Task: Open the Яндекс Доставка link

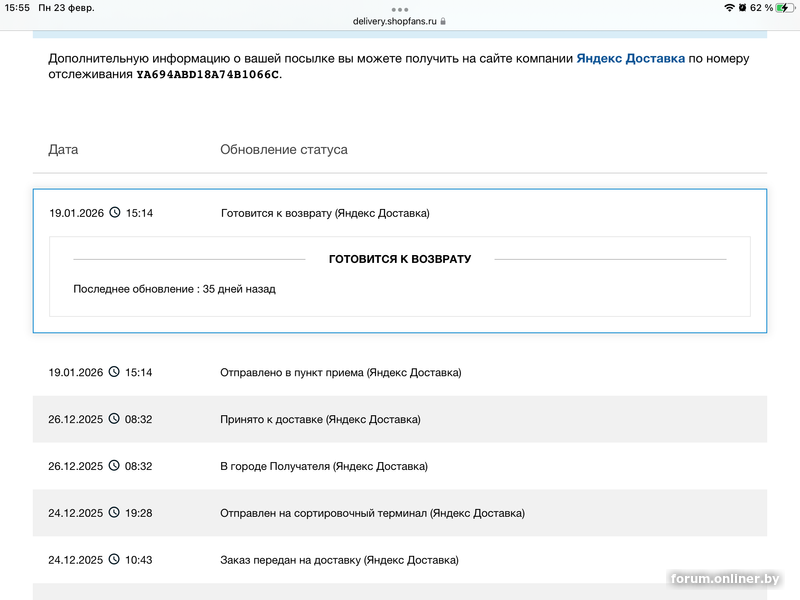Action: (x=630, y=59)
